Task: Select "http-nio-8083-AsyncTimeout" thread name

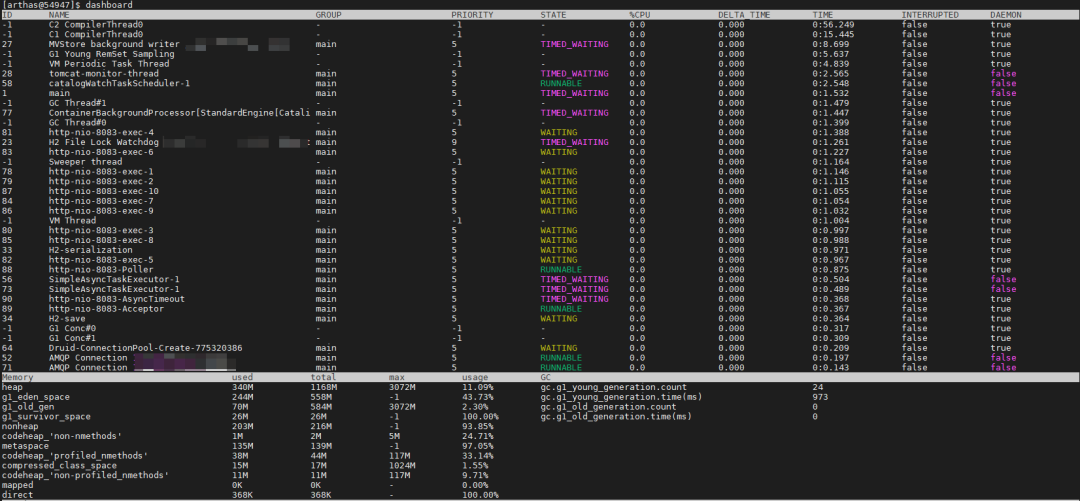Action: (117, 299)
